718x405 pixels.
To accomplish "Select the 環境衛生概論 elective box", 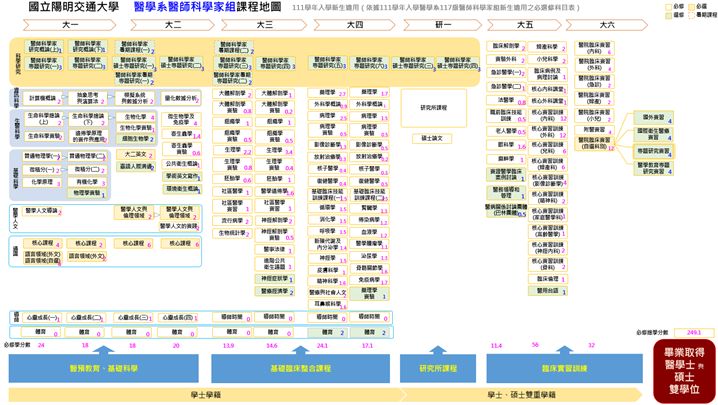I will pyautogui.click(x=181, y=189).
